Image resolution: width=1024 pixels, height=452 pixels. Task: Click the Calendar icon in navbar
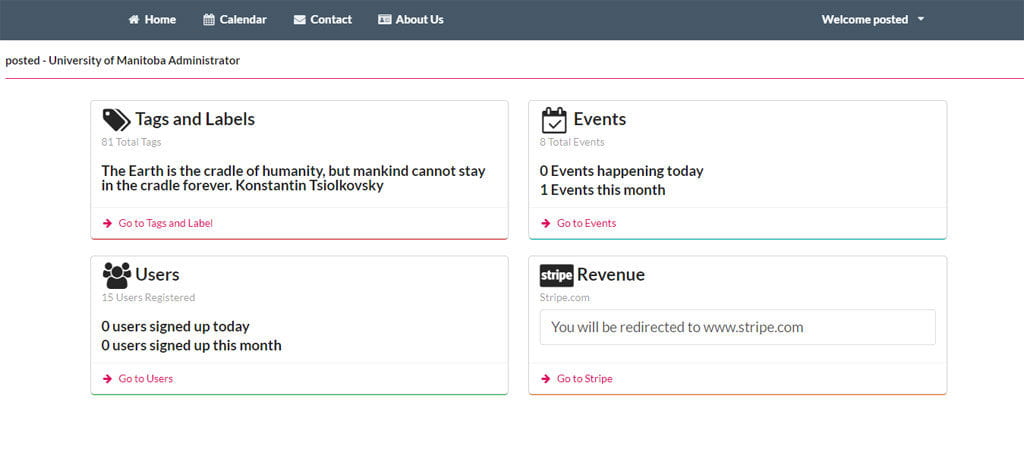[x=209, y=20]
